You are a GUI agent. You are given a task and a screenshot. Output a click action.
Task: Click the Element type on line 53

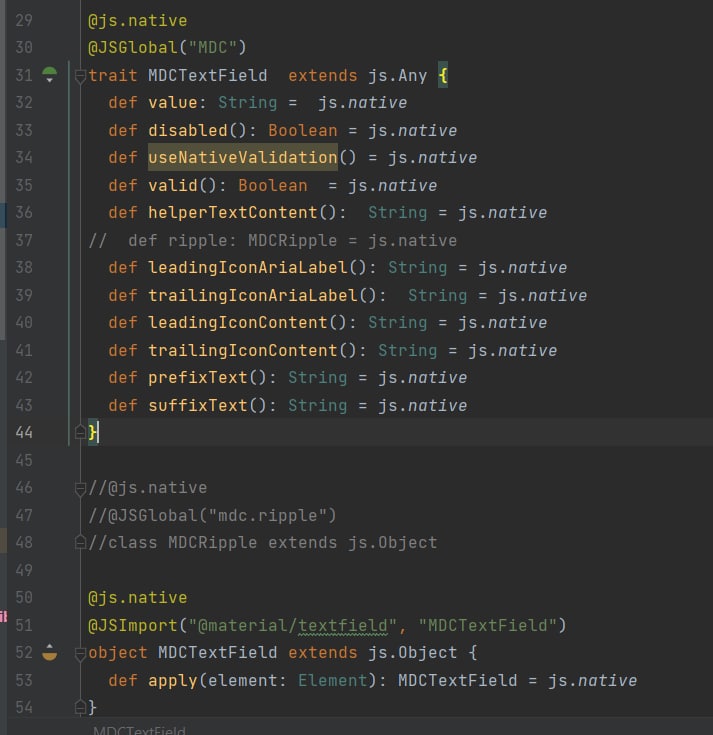click(333, 680)
